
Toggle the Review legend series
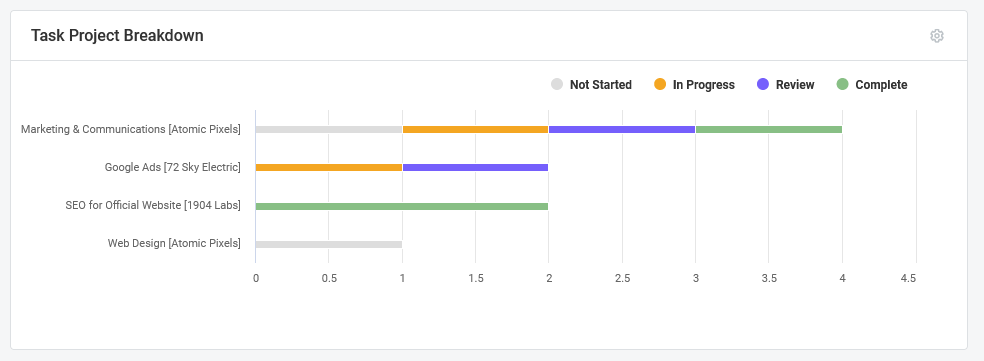[x=786, y=85]
